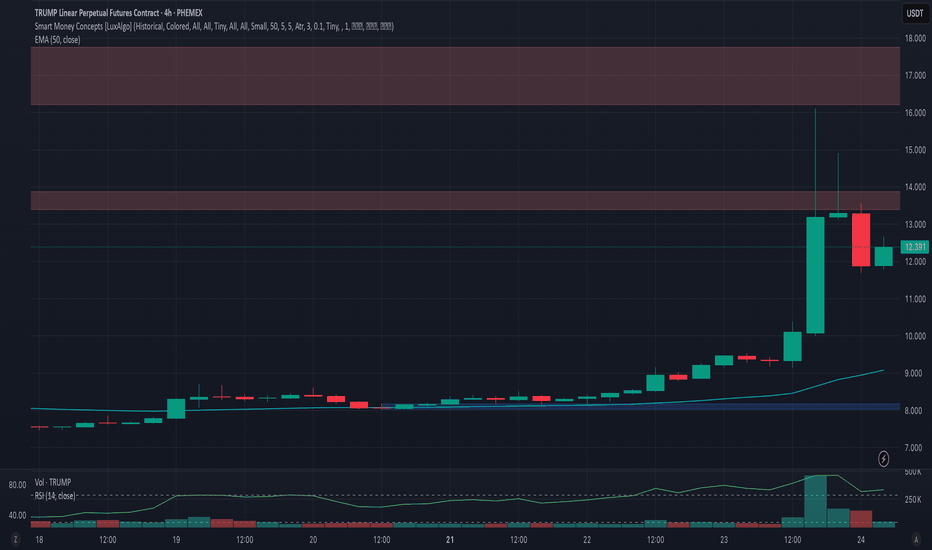The height and width of the screenshot is (550, 932).
Task: Click the 17.000 price axis label
Action: pos(915,76)
